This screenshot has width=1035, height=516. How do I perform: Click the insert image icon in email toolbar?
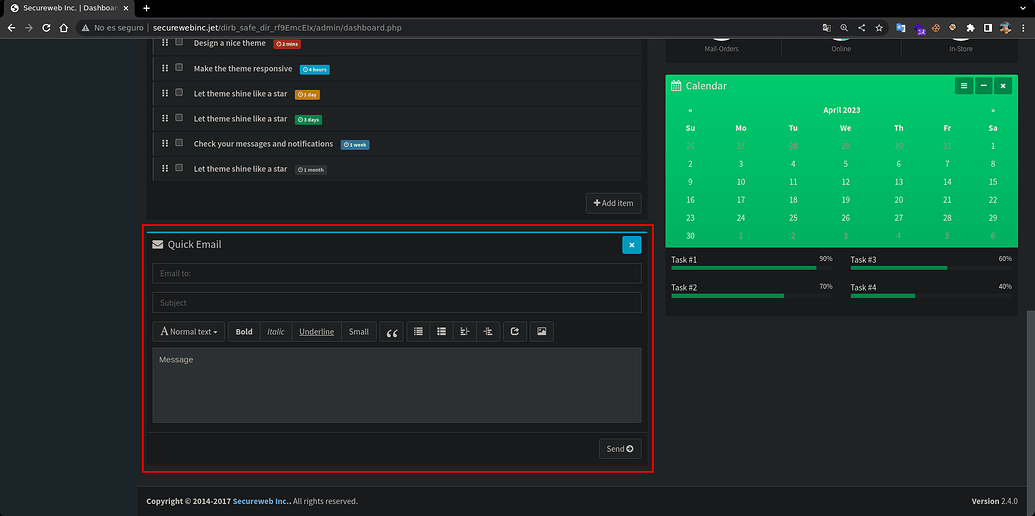click(541, 332)
